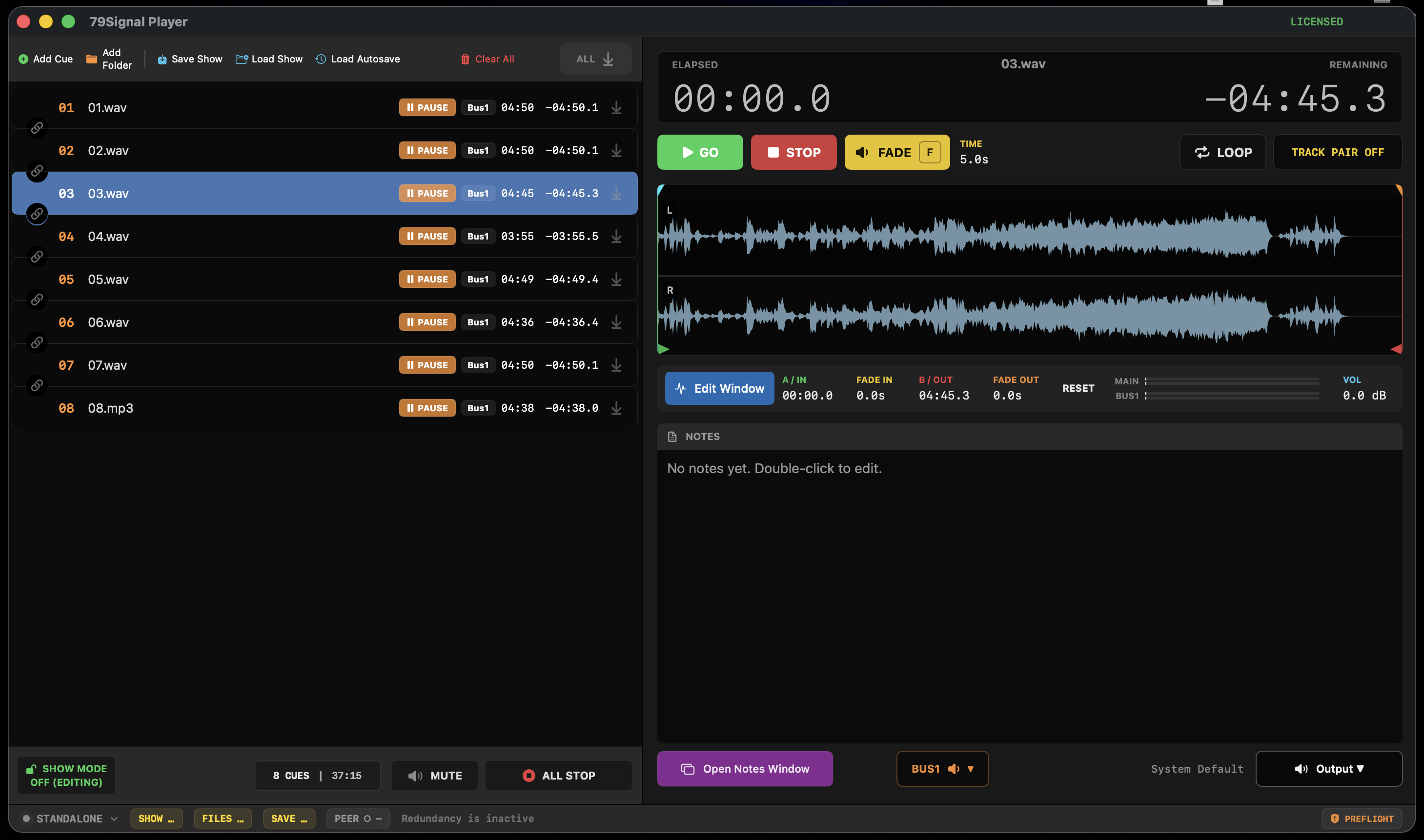The height and width of the screenshot is (840, 1424).
Task: Open the SAVE ... menu
Action: point(289,819)
